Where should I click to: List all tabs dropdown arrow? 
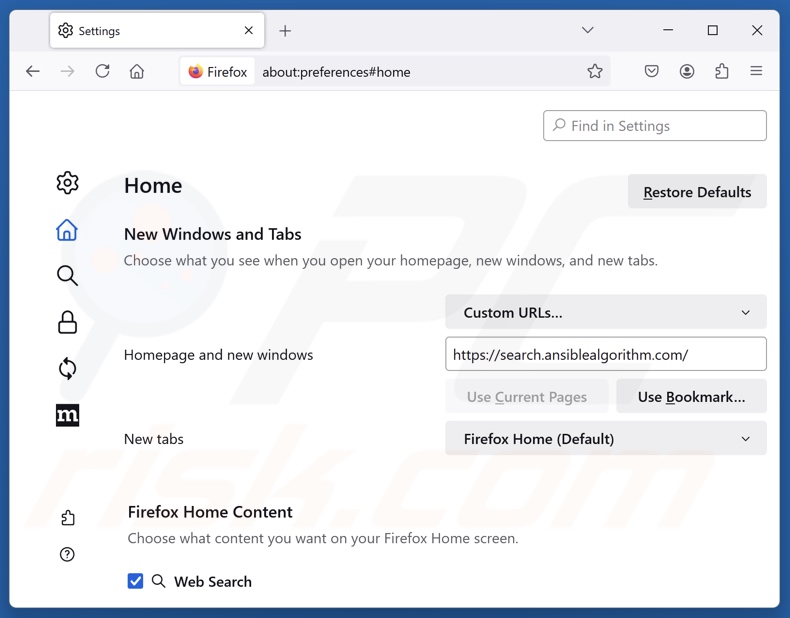[x=587, y=30]
